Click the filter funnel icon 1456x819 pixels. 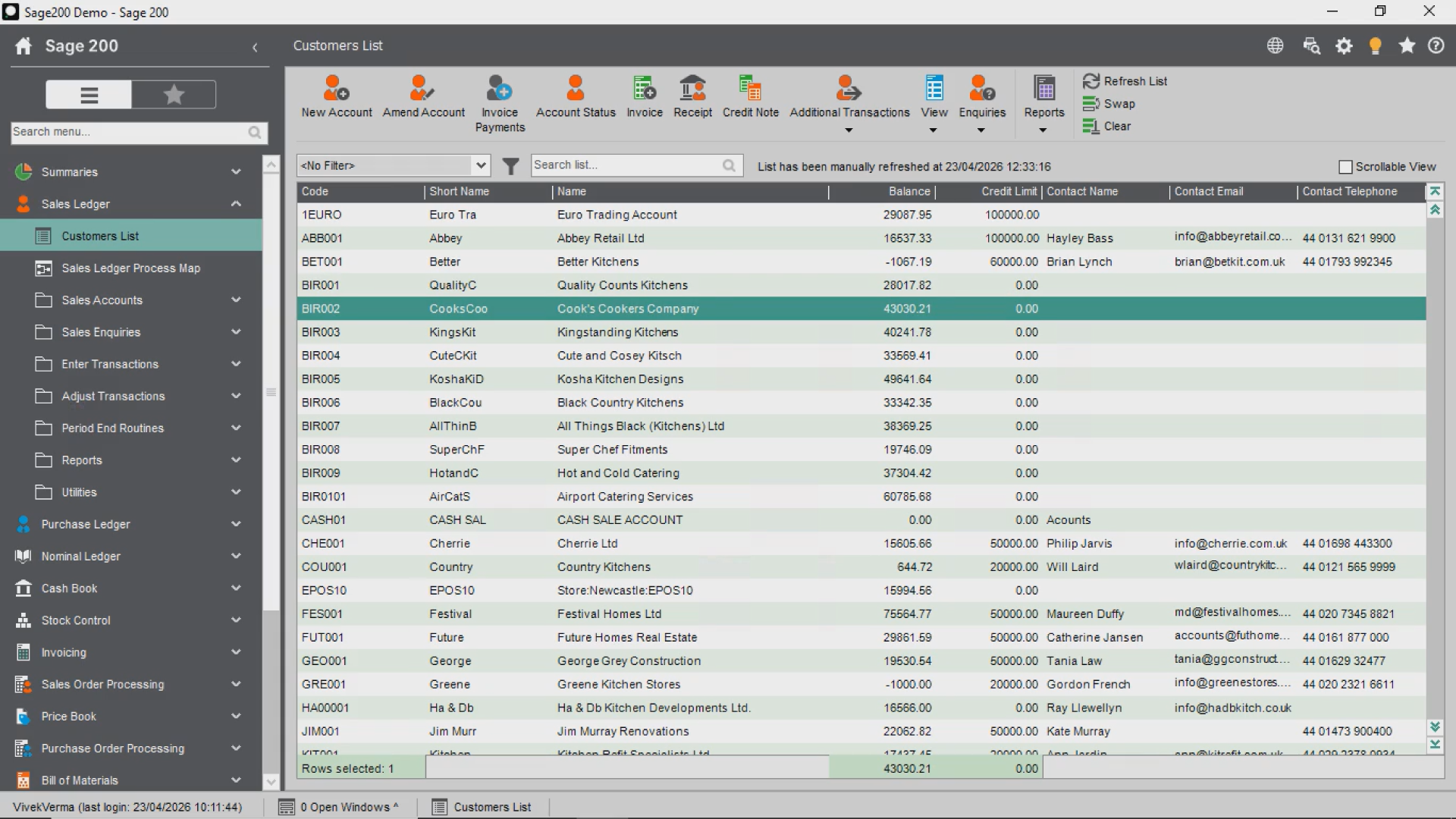pos(511,165)
